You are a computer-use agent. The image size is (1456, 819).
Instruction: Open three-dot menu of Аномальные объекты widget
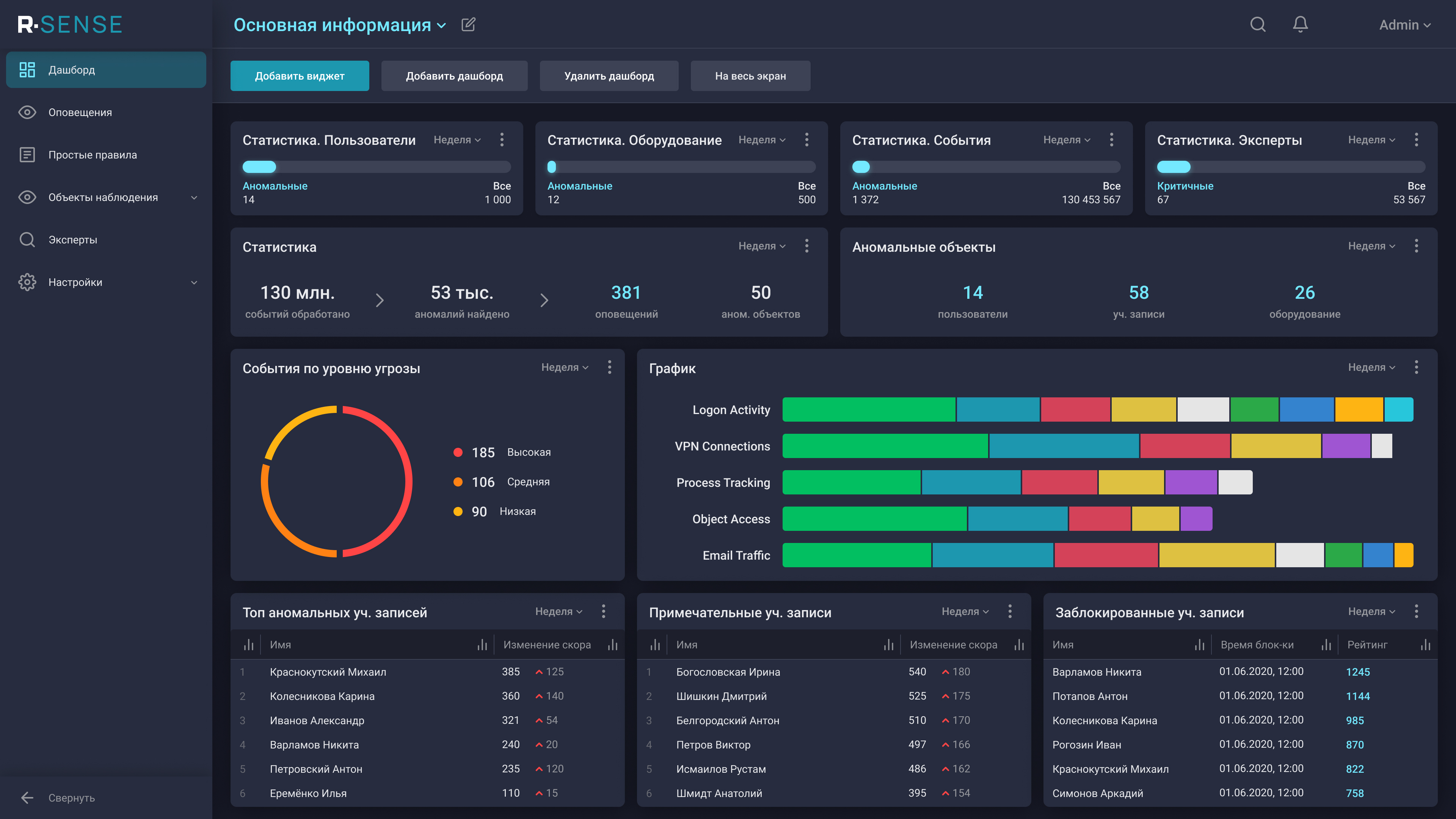pos(1416,246)
